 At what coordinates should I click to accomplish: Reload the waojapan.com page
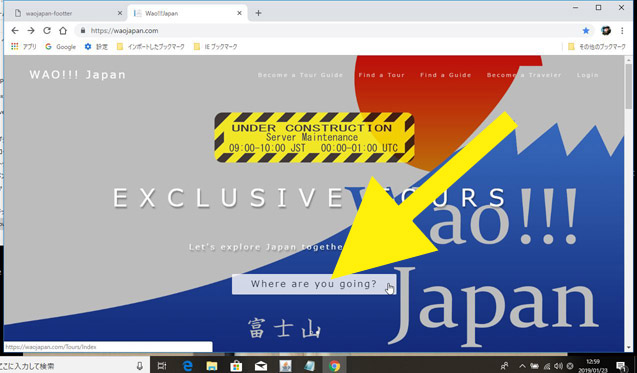tap(47, 30)
